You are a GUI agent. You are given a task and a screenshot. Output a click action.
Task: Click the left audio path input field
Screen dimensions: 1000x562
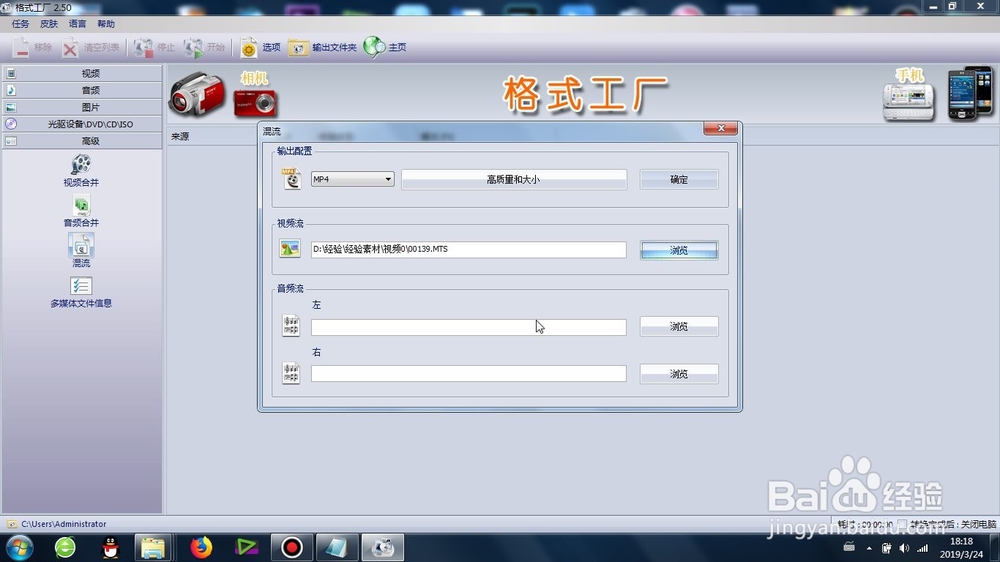(469, 327)
